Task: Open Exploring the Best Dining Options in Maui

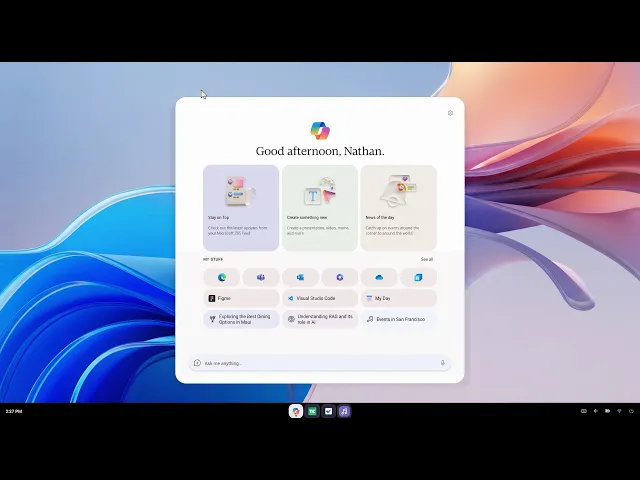Action: click(x=241, y=319)
